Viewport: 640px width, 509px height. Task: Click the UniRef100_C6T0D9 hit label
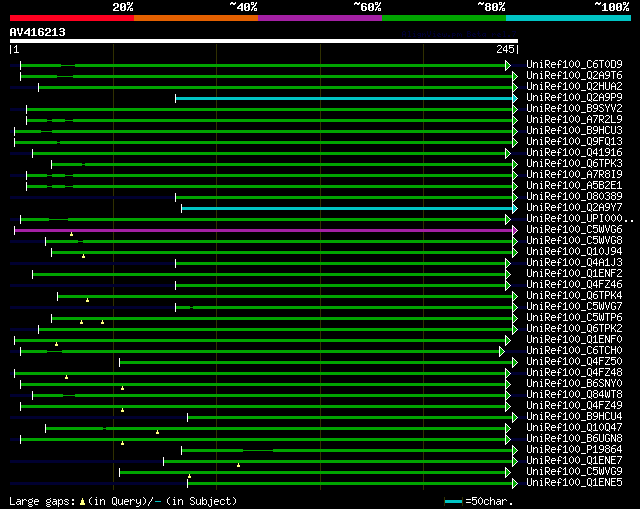tap(574, 64)
